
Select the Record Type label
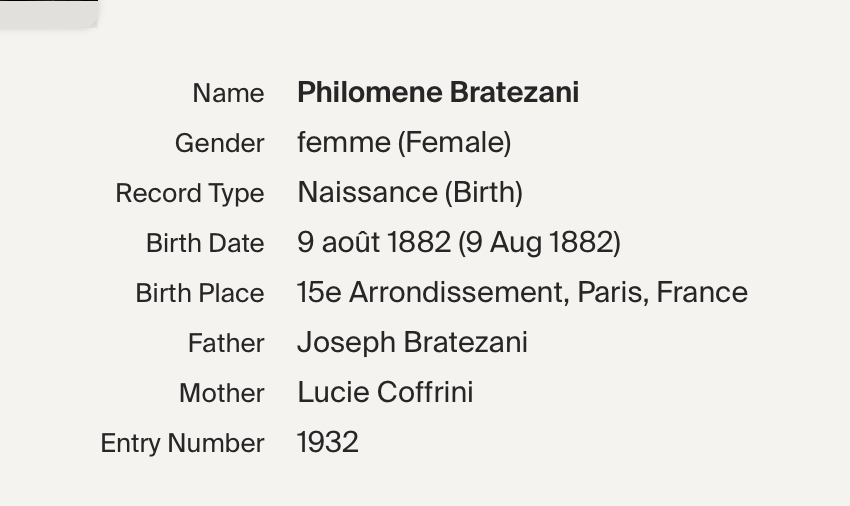click(190, 194)
